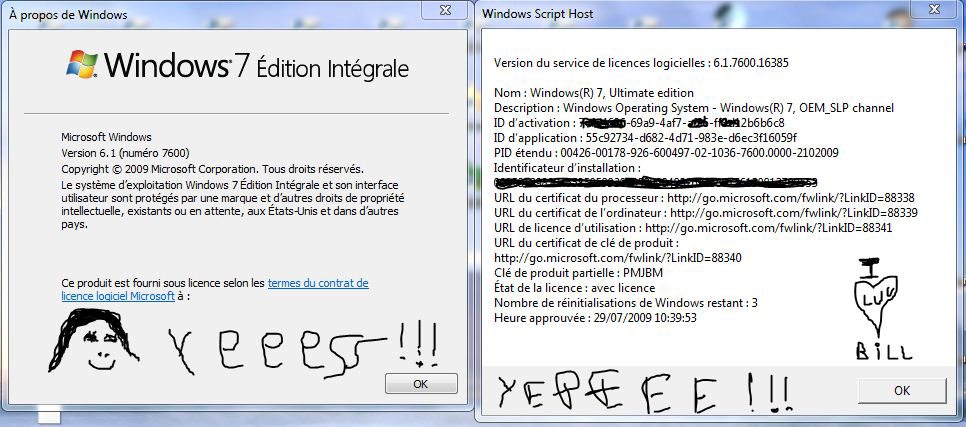Click the handwritten YEEES!!! scribble

click(x=303, y=348)
